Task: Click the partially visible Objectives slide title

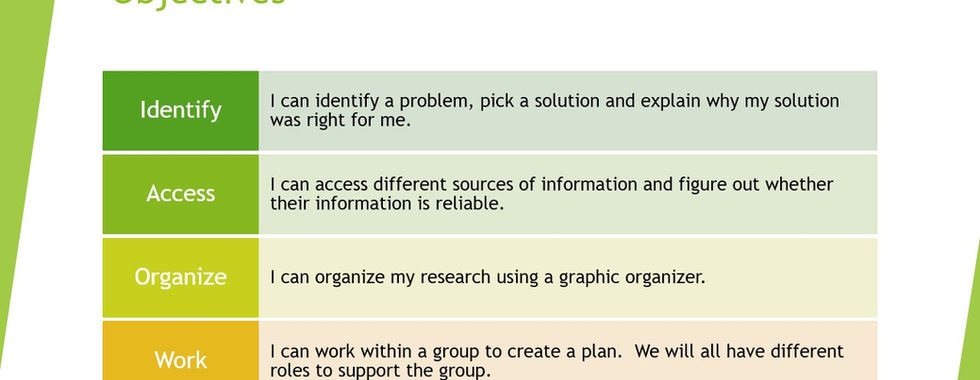Action: tap(198, 3)
